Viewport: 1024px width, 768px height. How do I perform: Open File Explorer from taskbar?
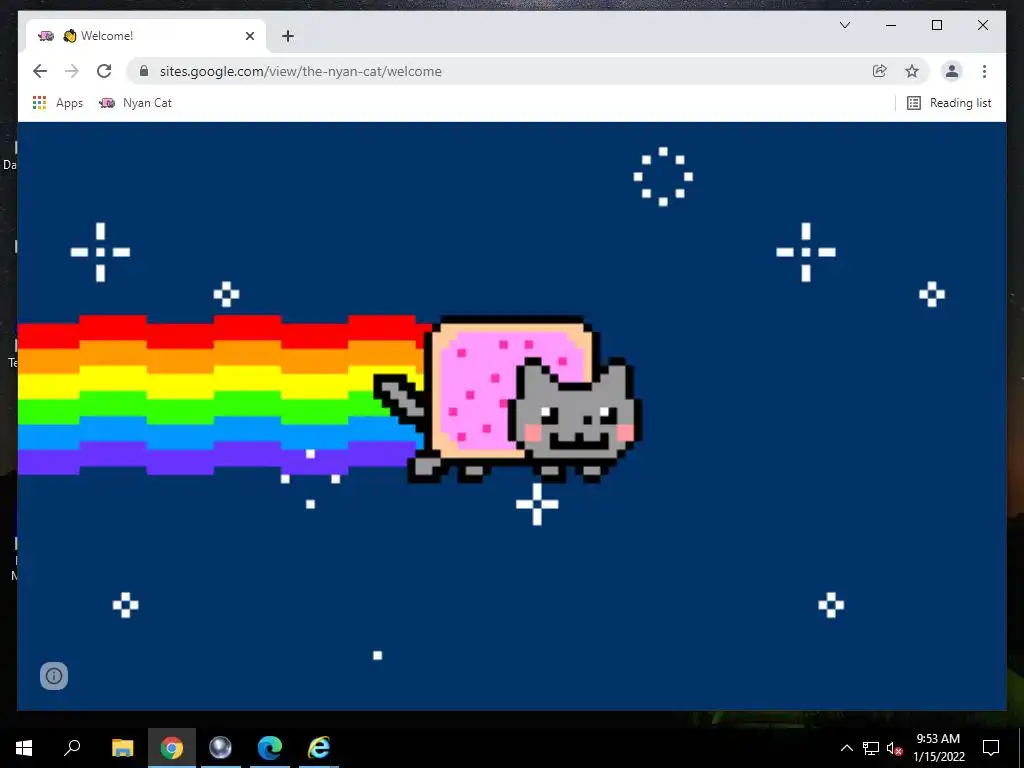click(x=122, y=747)
